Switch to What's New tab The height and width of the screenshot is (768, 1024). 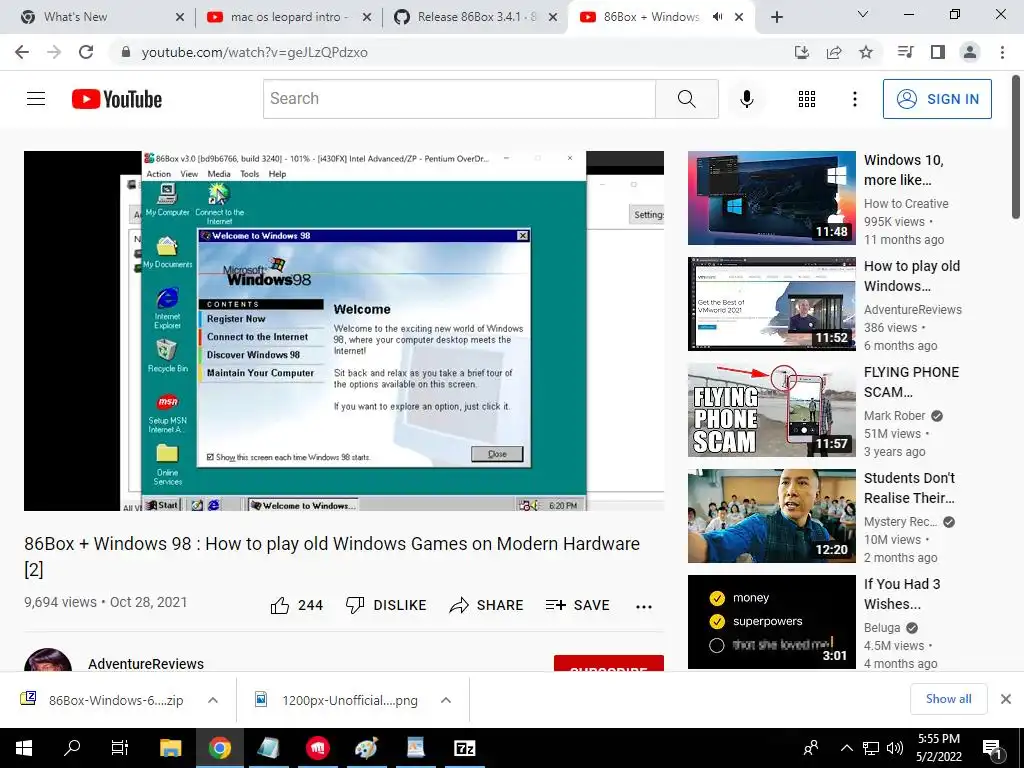pyautogui.click(x=98, y=17)
